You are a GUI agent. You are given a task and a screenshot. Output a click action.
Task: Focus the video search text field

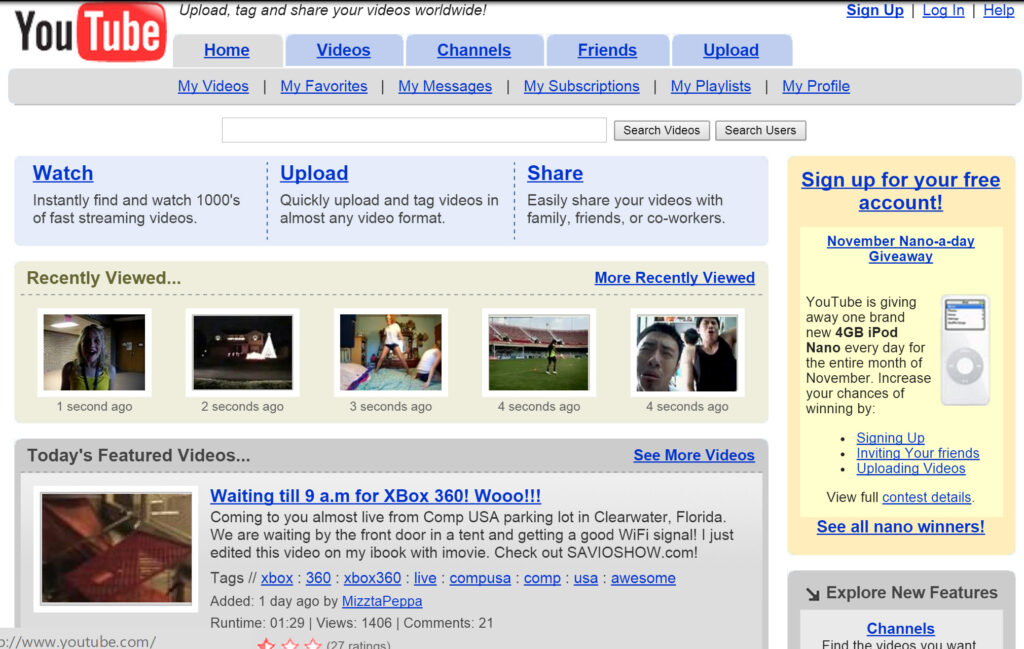(414, 130)
